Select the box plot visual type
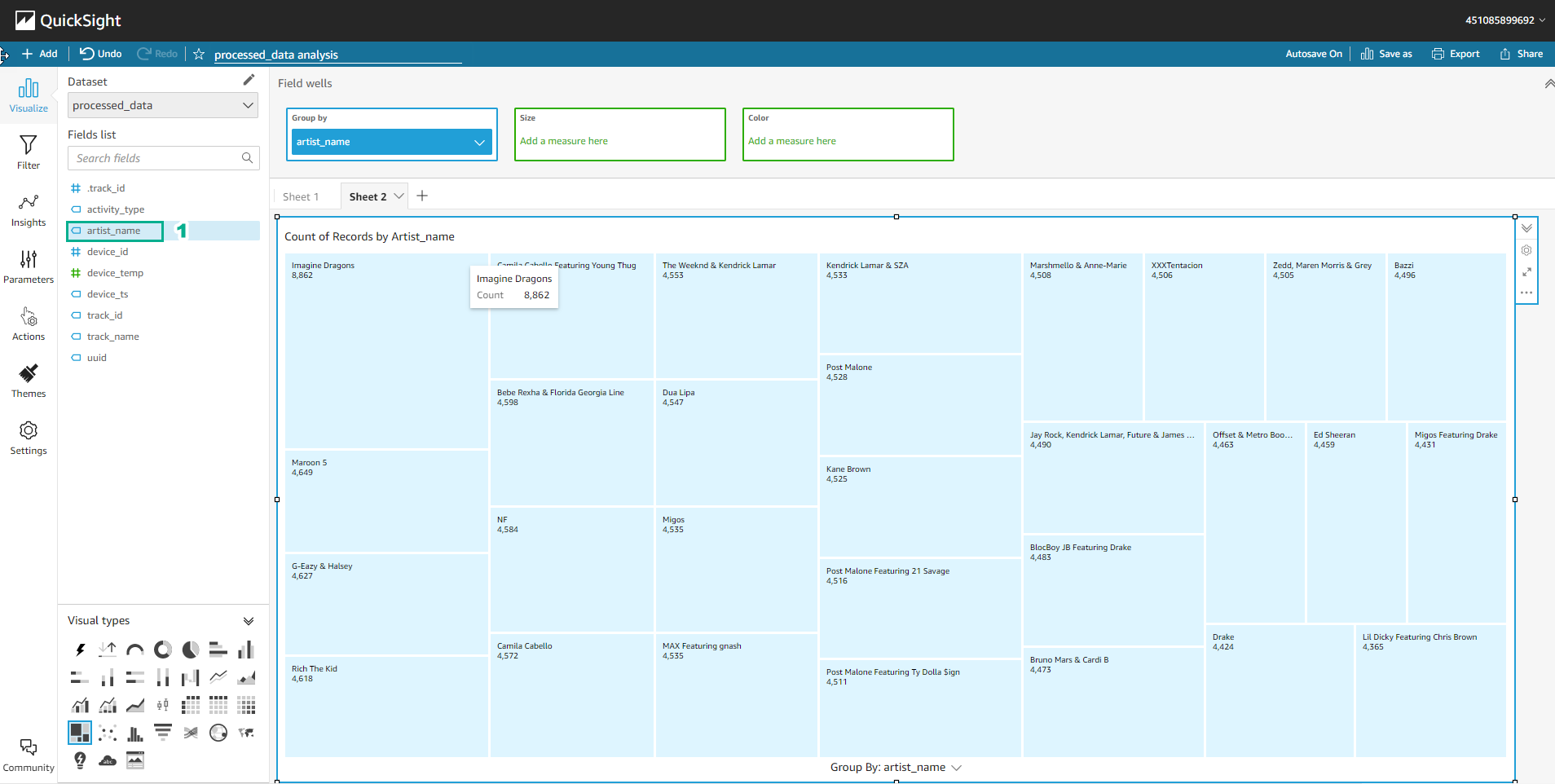The image size is (1555, 784). (x=163, y=705)
